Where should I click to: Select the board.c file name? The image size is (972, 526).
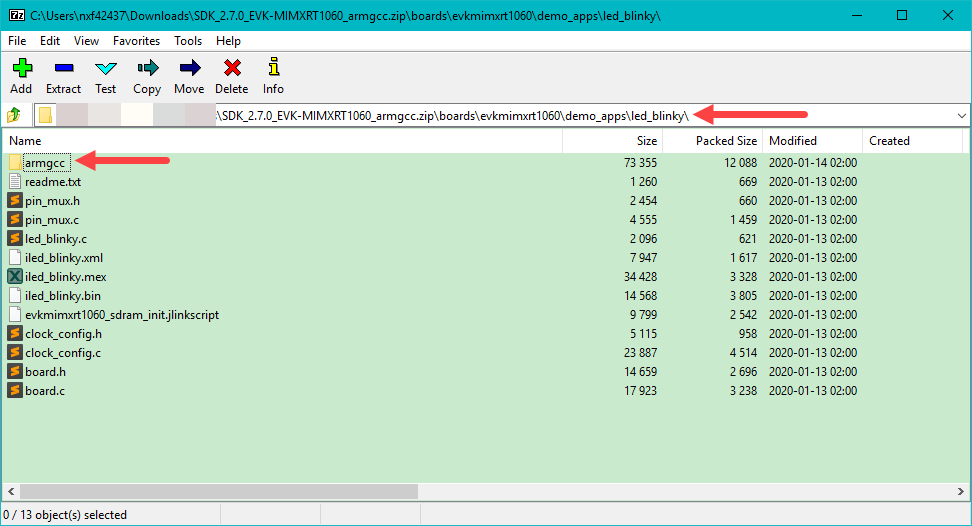coord(45,391)
